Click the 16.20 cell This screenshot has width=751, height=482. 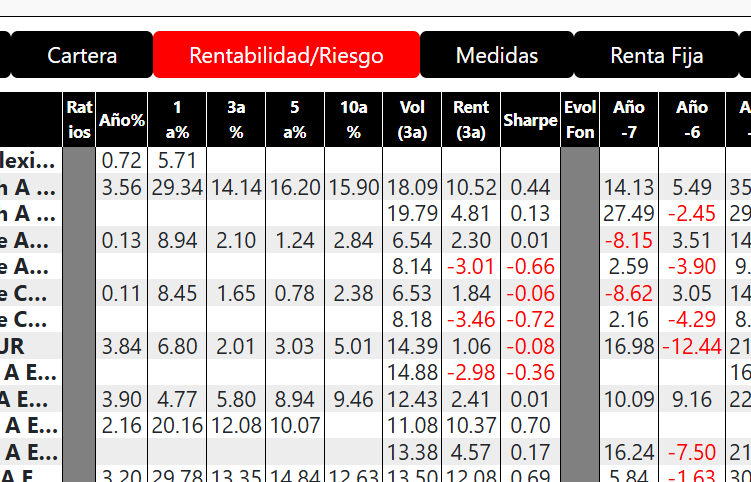click(295, 187)
